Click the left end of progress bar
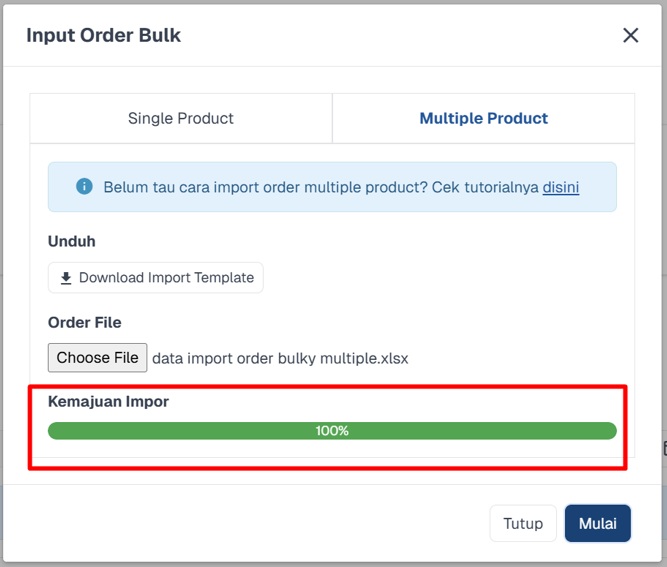 pyautogui.click(x=55, y=431)
